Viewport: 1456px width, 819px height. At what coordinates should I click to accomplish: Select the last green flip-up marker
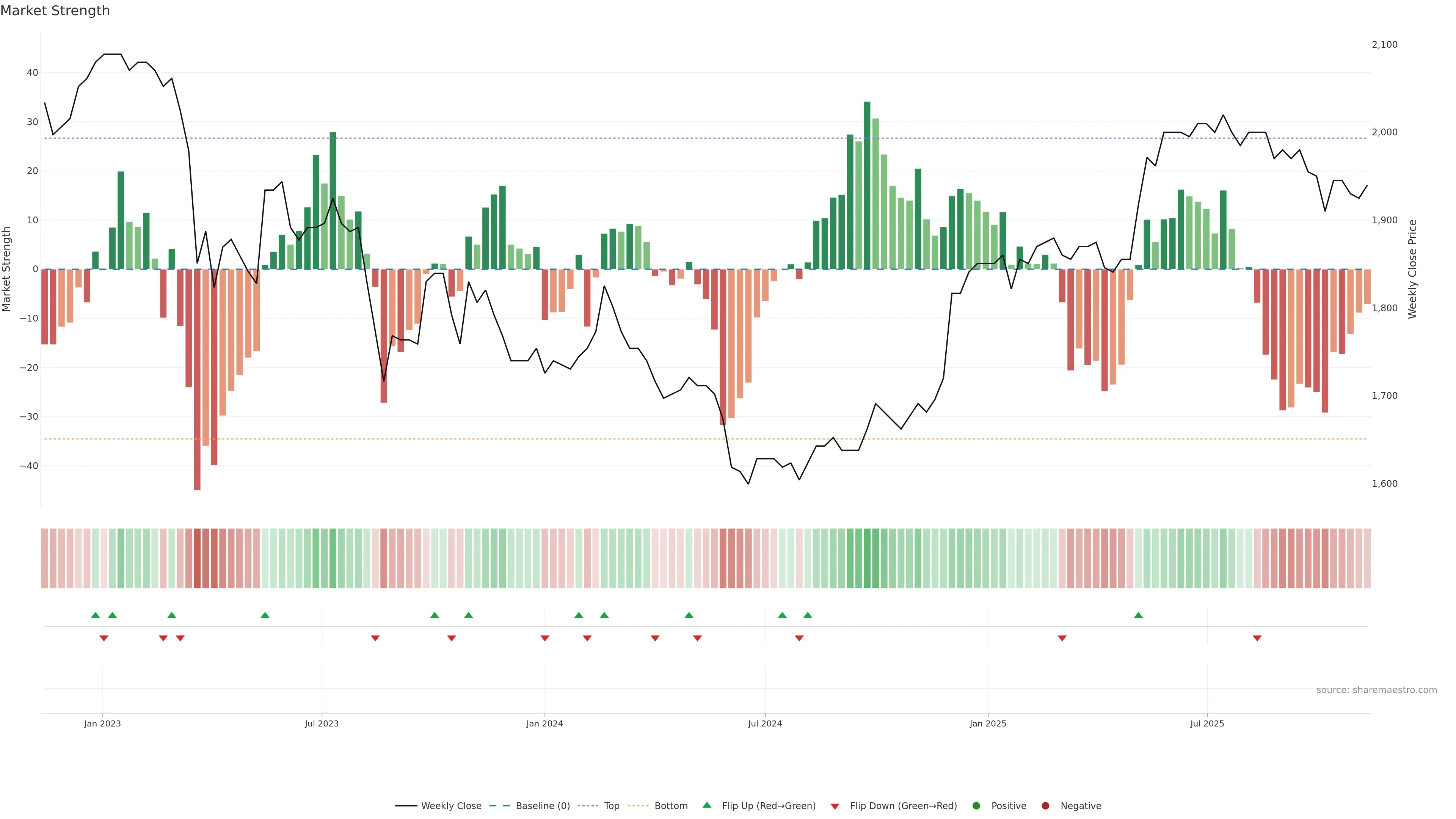(1138, 615)
